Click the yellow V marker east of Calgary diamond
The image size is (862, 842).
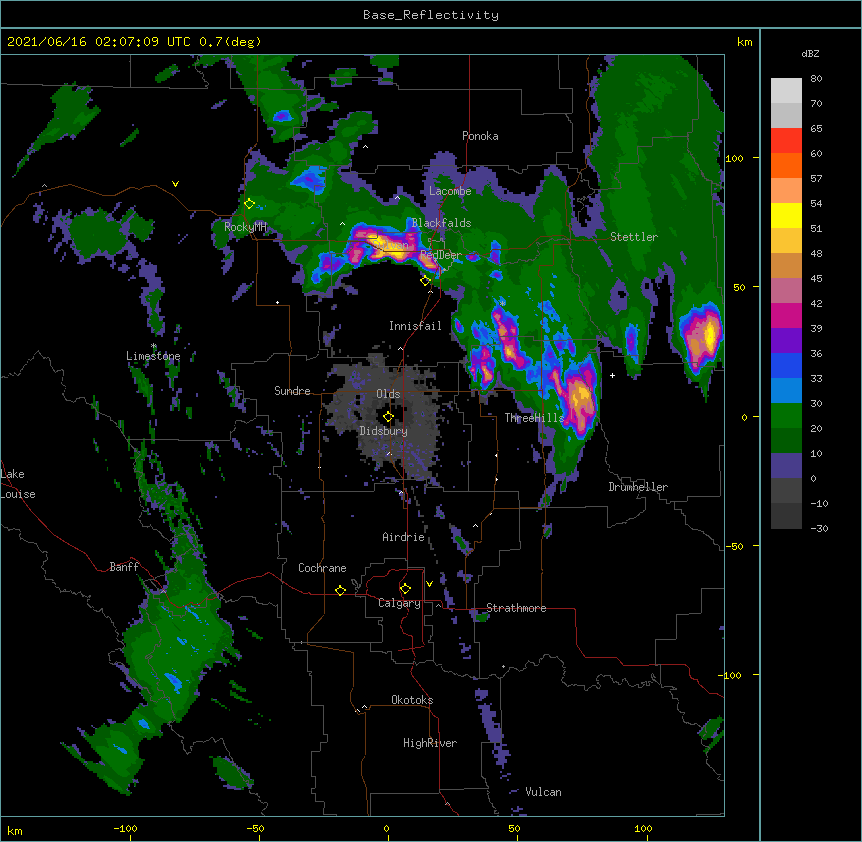pyautogui.click(x=429, y=584)
